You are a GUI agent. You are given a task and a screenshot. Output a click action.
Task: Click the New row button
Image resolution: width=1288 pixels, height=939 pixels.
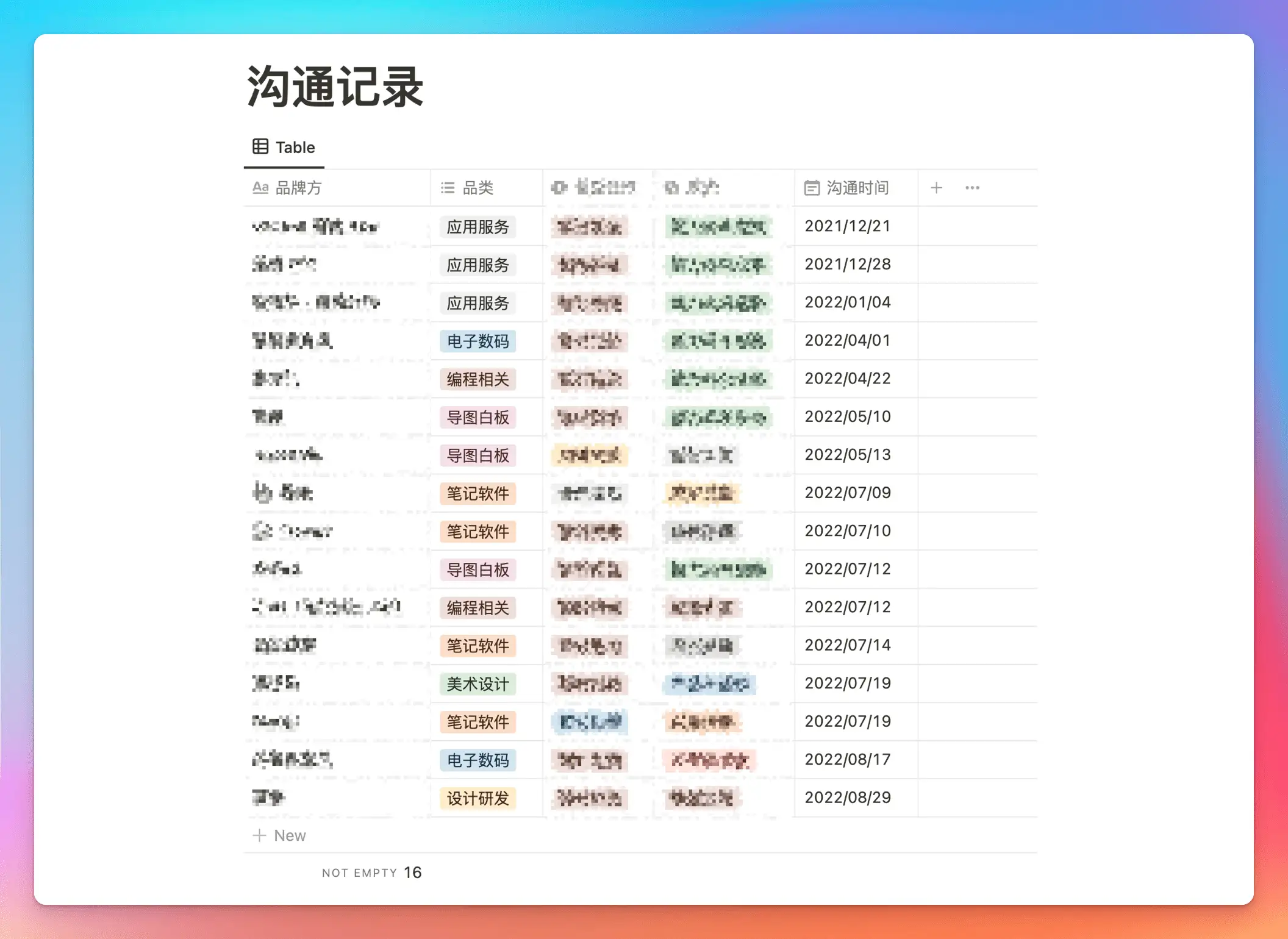[x=279, y=835]
